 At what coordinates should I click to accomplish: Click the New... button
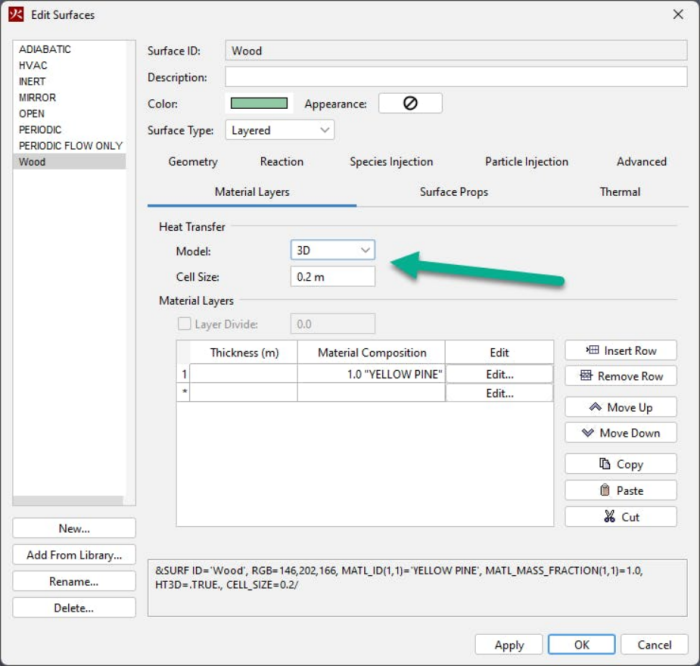[74, 528]
